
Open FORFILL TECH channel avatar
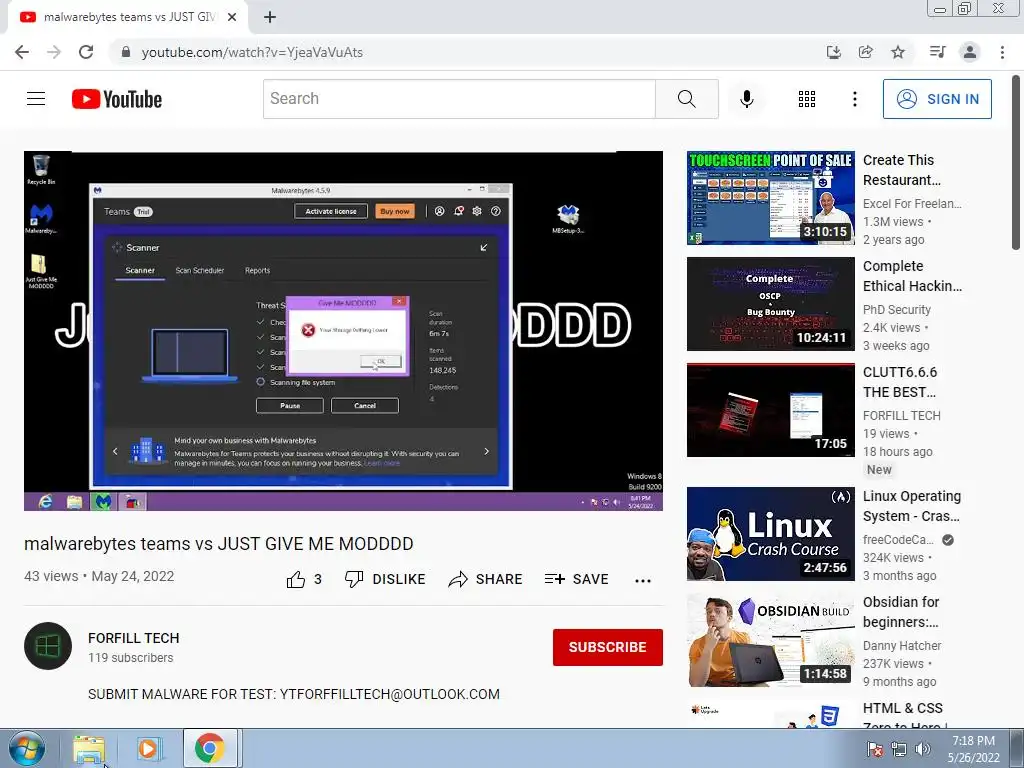click(48, 646)
